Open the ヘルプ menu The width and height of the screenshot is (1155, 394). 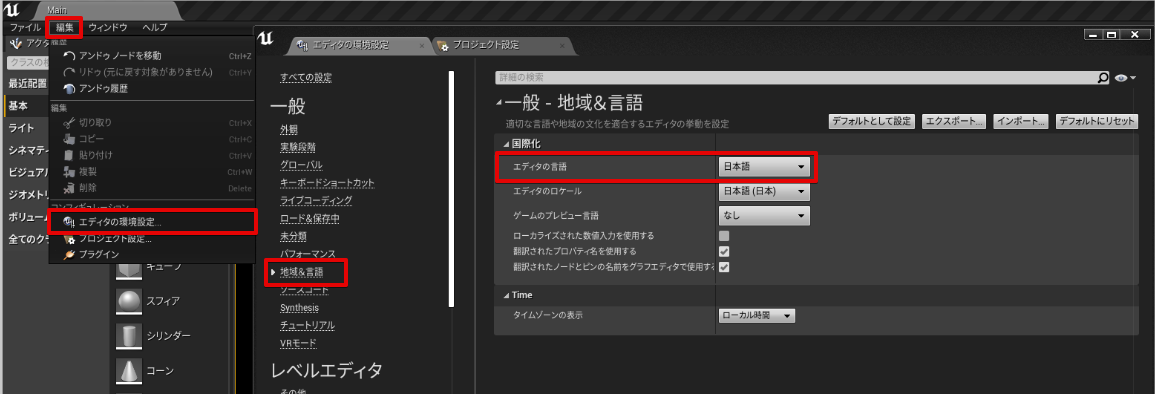(x=155, y=27)
